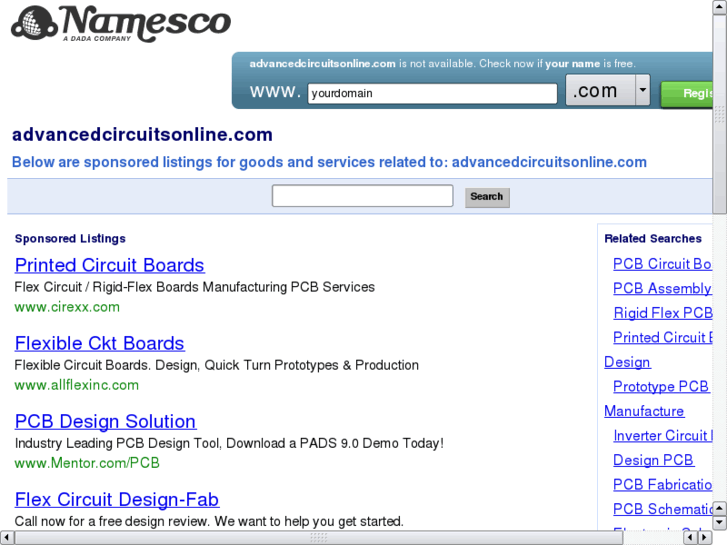727x545 pixels.
Task: Visit the www.allflexinc.com URL link
Action: click(x=77, y=385)
